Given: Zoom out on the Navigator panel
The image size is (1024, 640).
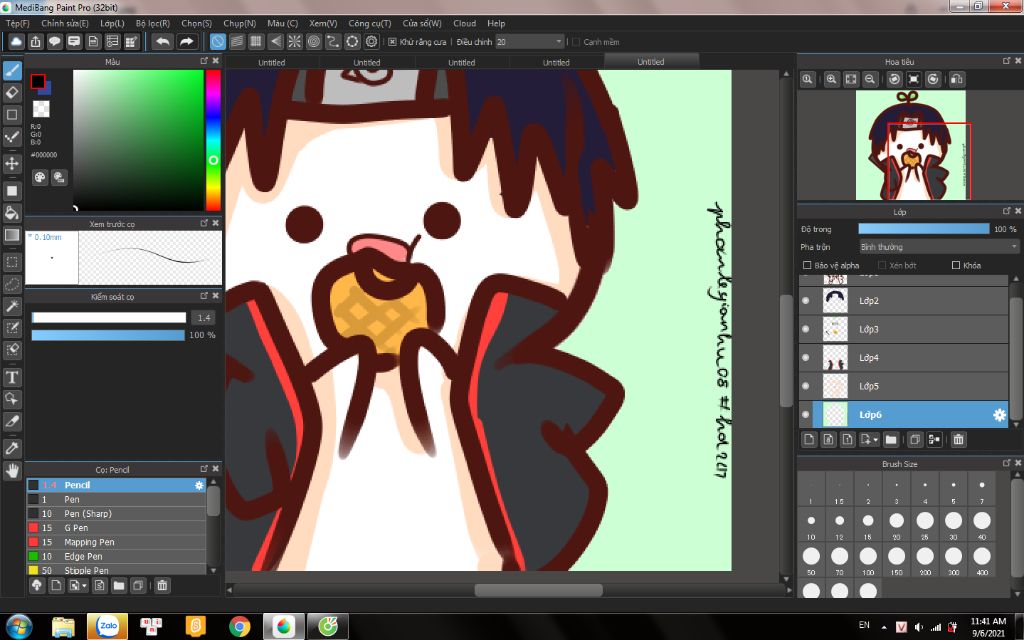Looking at the screenshot, I should (x=870, y=79).
